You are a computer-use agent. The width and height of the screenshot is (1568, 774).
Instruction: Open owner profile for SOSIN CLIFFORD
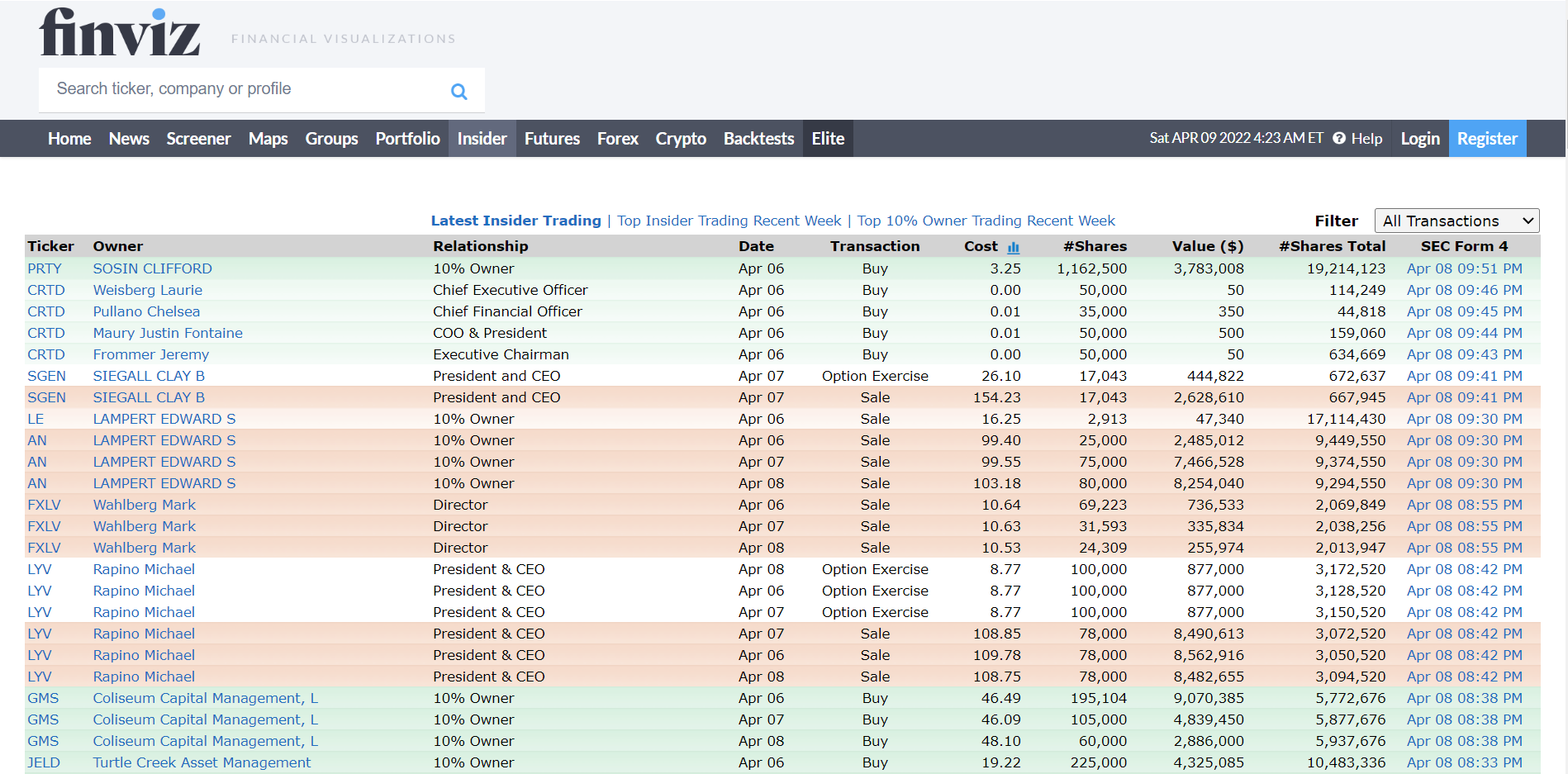(x=152, y=268)
